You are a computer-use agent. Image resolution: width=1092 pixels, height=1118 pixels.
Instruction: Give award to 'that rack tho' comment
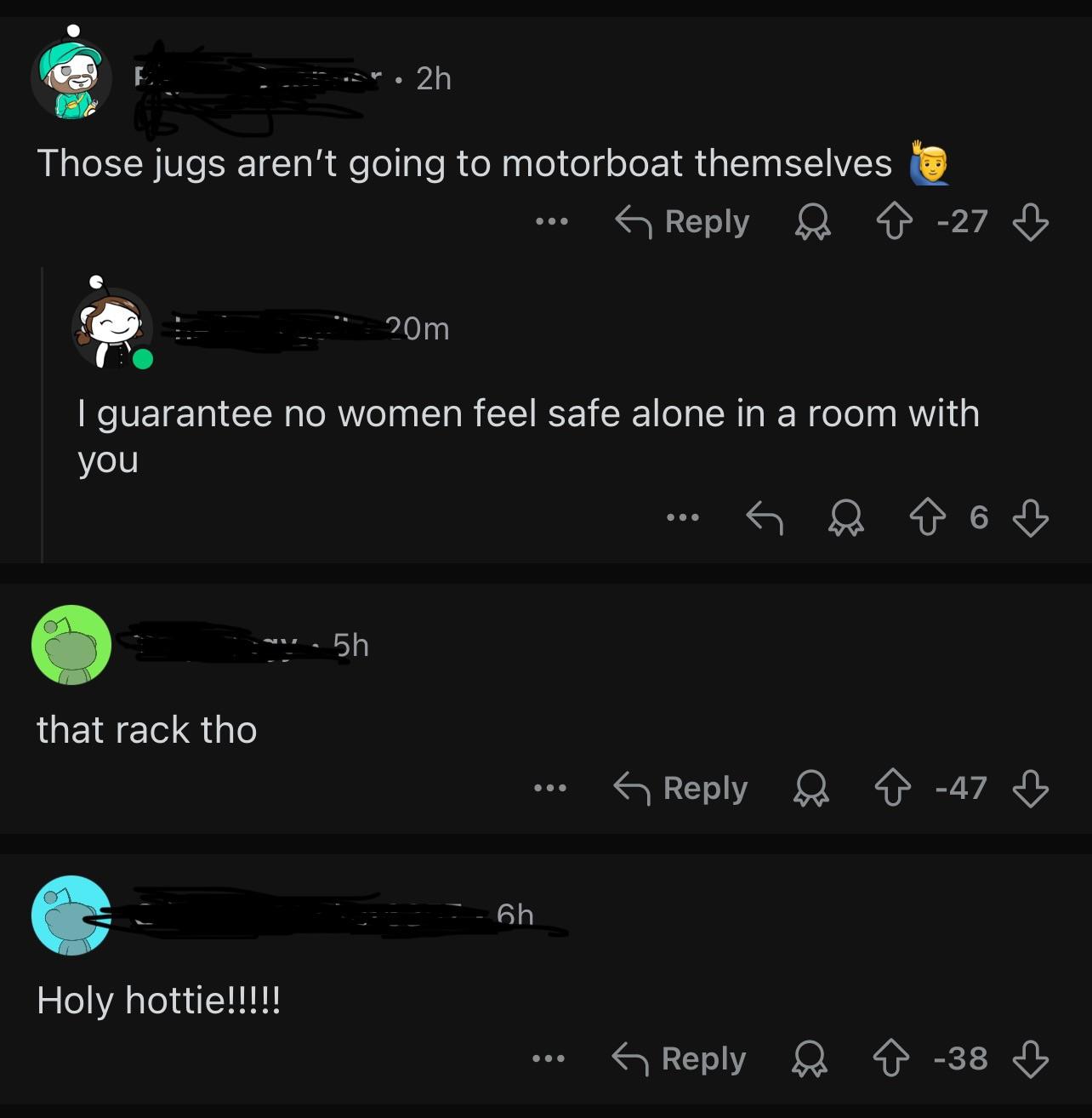pos(810,789)
